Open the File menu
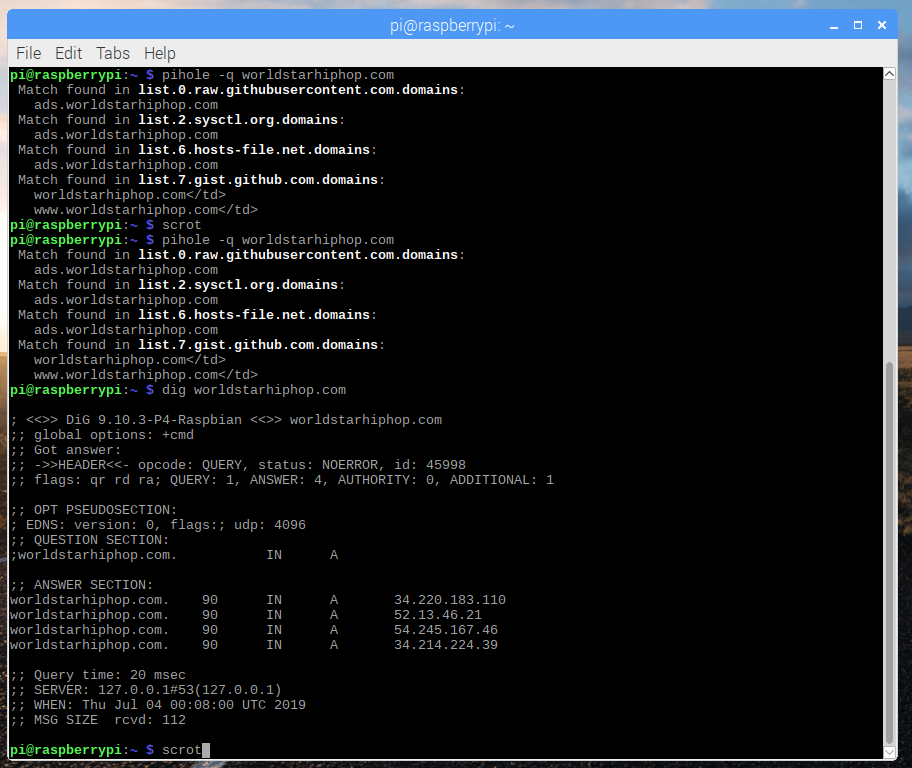 28,54
